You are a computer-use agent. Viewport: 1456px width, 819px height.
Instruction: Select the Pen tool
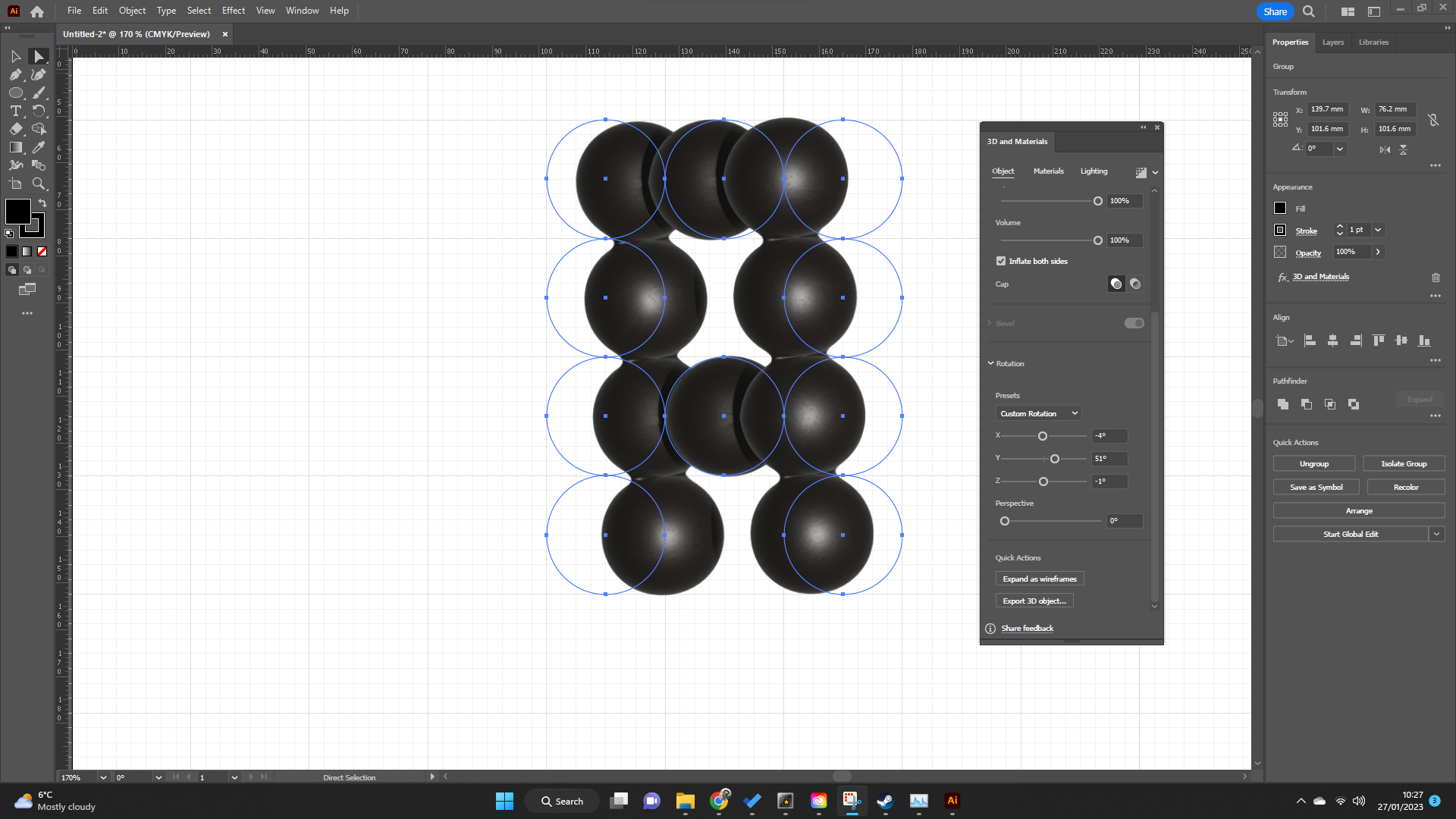coord(16,74)
